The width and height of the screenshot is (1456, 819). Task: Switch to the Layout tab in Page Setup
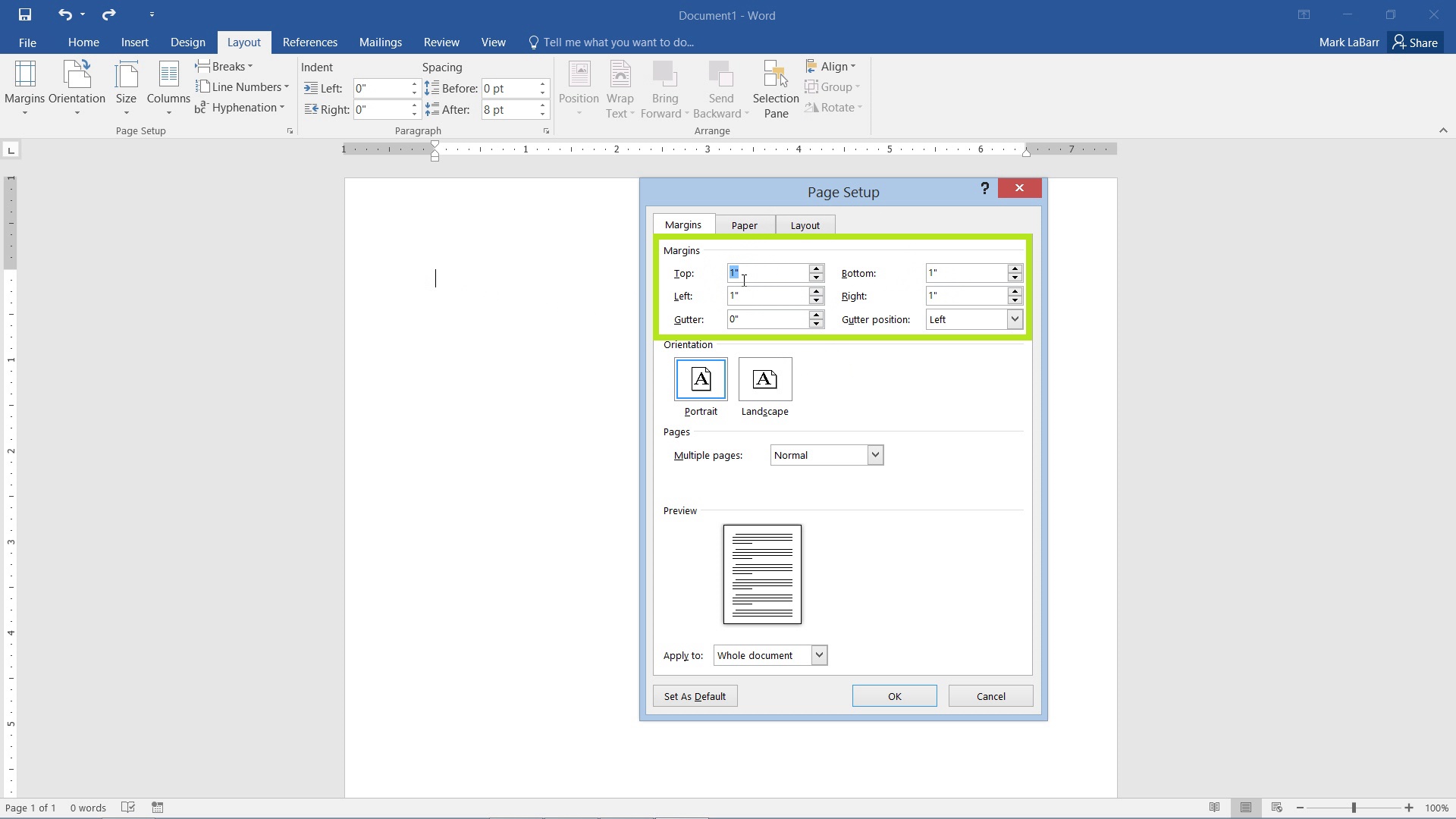coord(805,224)
